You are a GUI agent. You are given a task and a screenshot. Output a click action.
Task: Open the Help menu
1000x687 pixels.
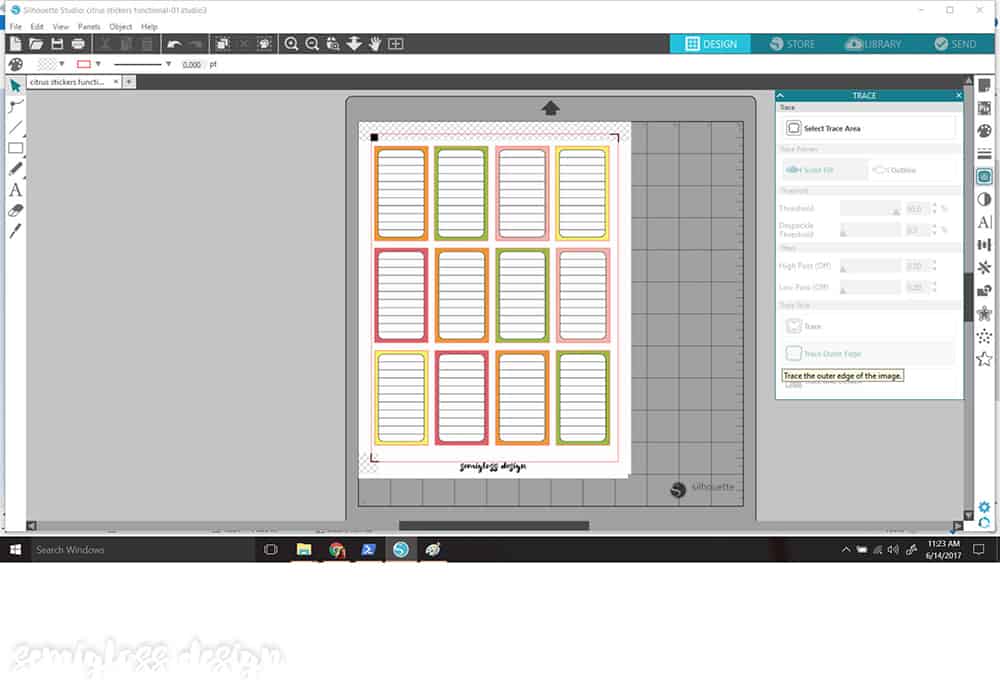149,27
